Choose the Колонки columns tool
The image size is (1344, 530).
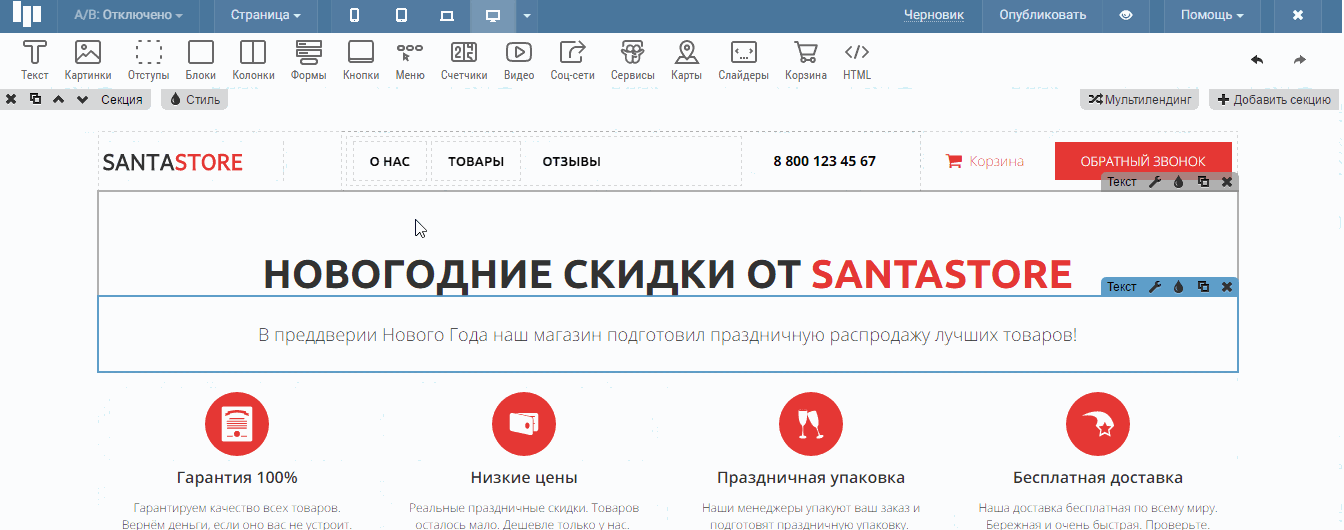[x=253, y=60]
